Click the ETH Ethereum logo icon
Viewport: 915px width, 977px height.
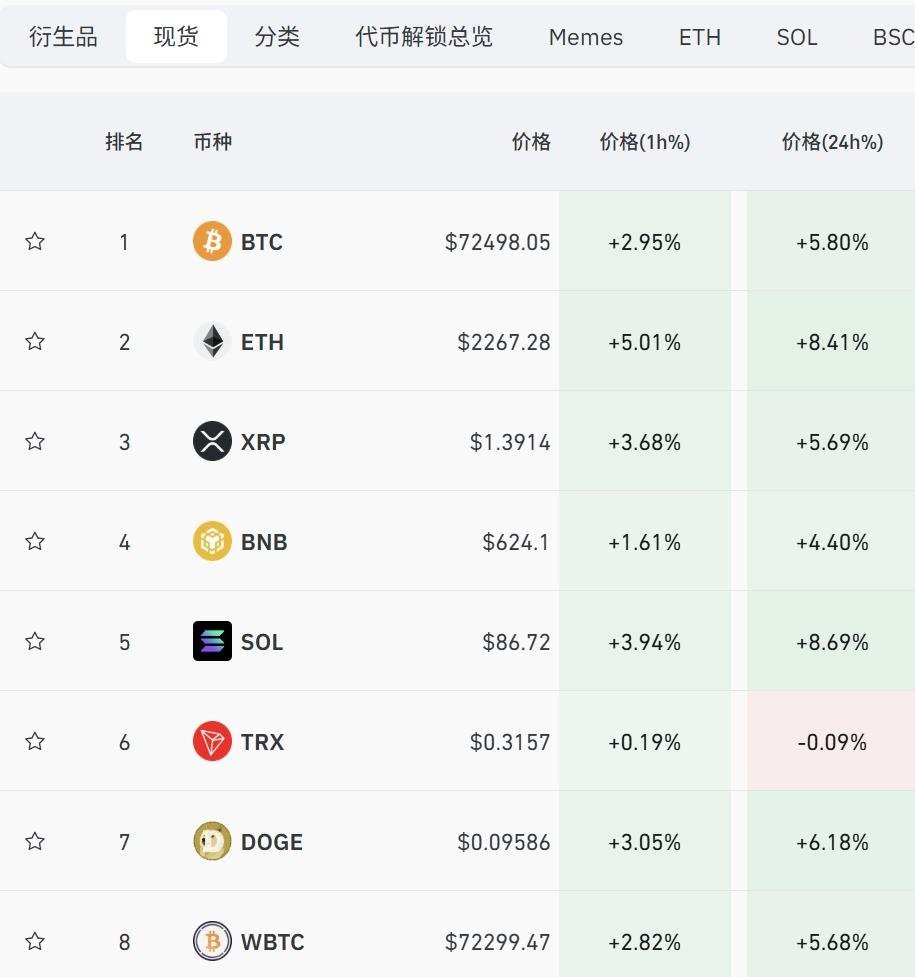pos(210,341)
